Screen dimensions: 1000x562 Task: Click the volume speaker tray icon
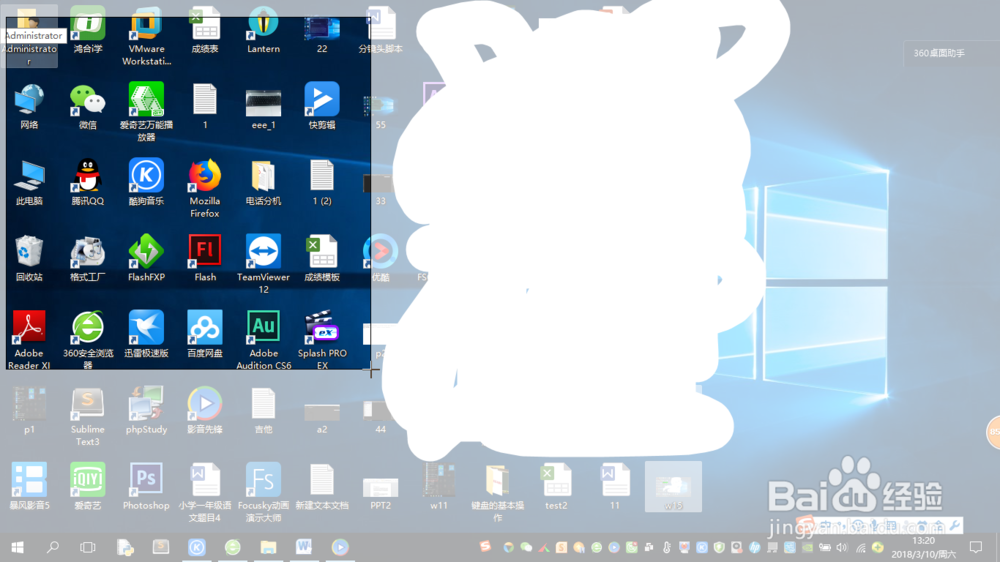pyautogui.click(x=842, y=547)
